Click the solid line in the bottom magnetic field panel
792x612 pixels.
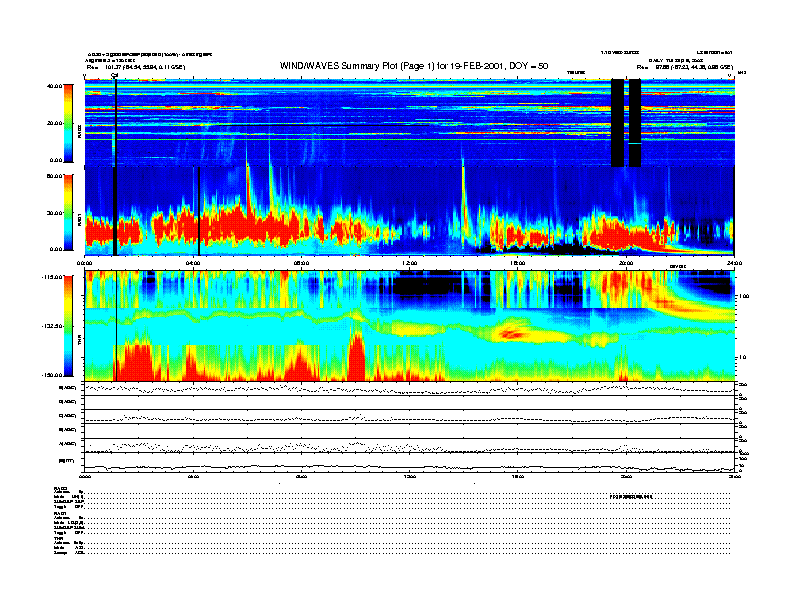(409, 467)
